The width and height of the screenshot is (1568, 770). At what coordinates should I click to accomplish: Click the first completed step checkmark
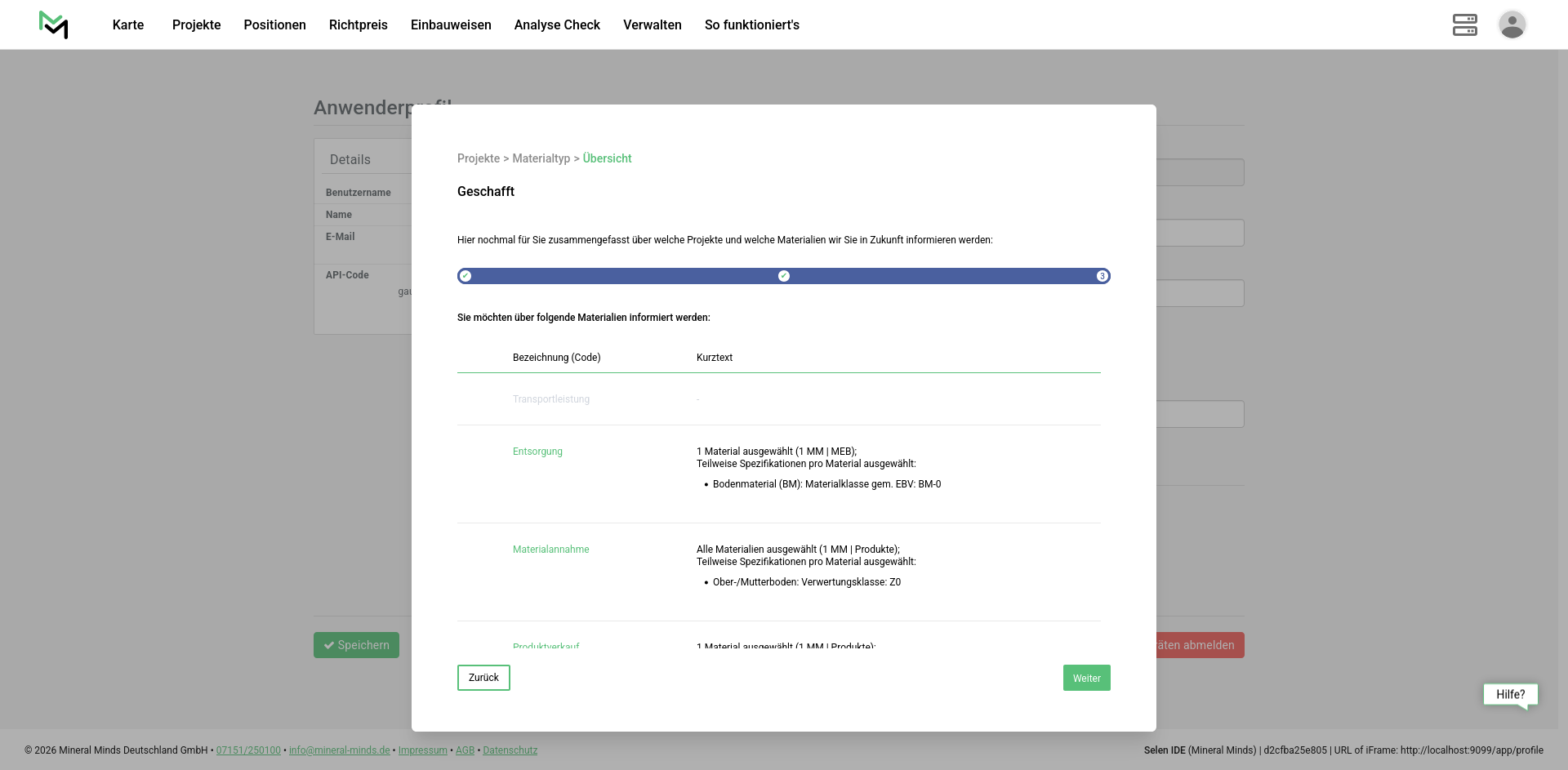coord(465,276)
